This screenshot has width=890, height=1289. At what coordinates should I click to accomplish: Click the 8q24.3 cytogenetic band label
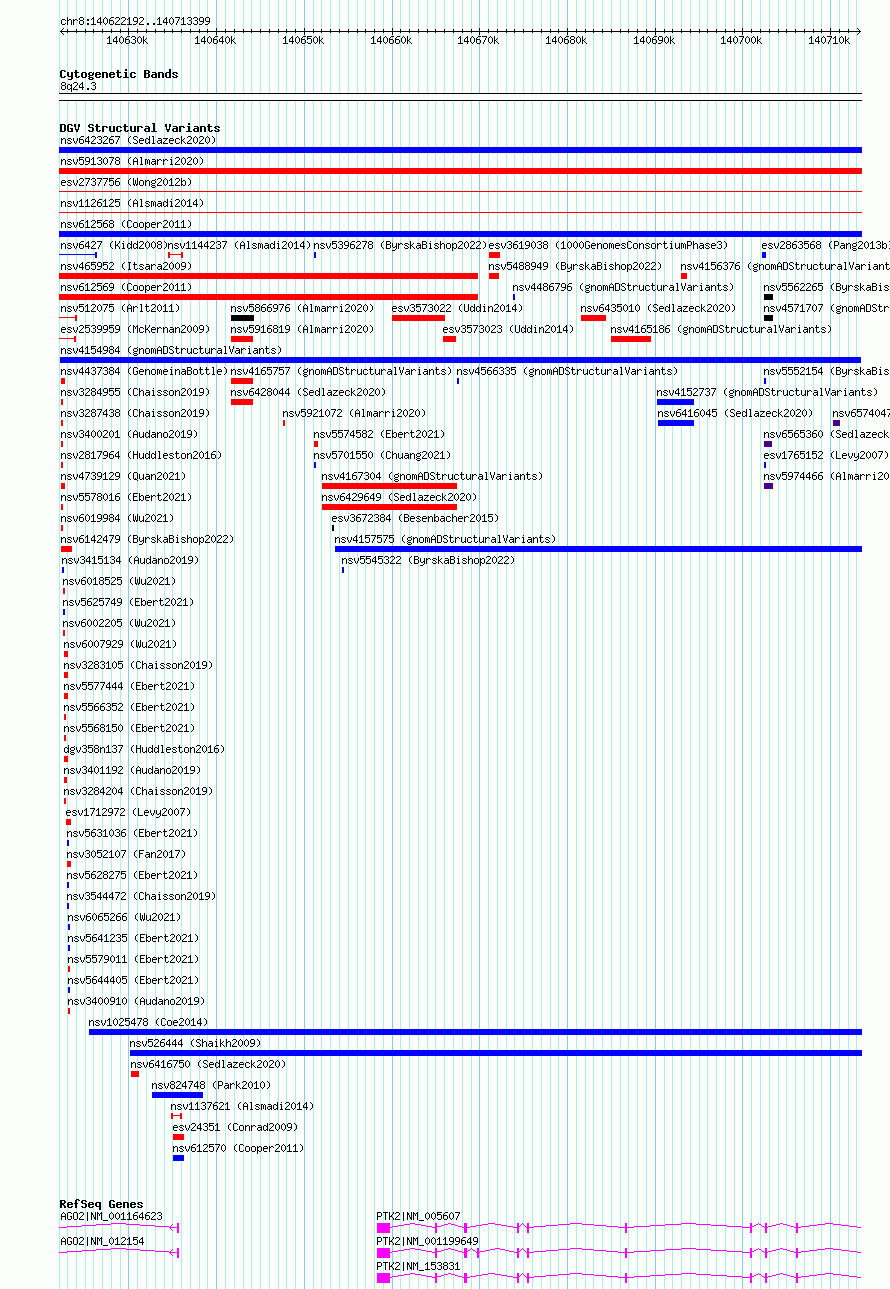click(78, 86)
